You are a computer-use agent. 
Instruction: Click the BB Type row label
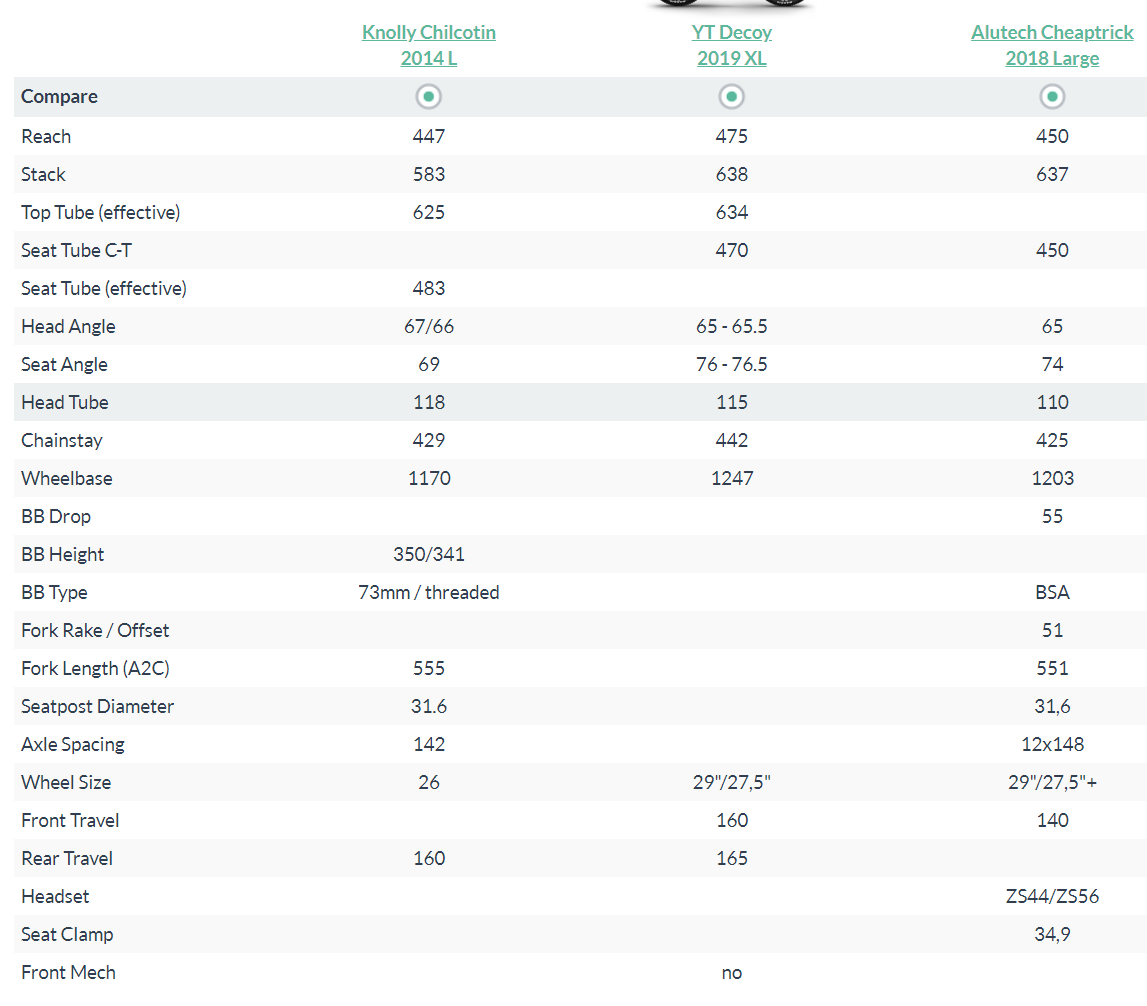click(x=54, y=592)
